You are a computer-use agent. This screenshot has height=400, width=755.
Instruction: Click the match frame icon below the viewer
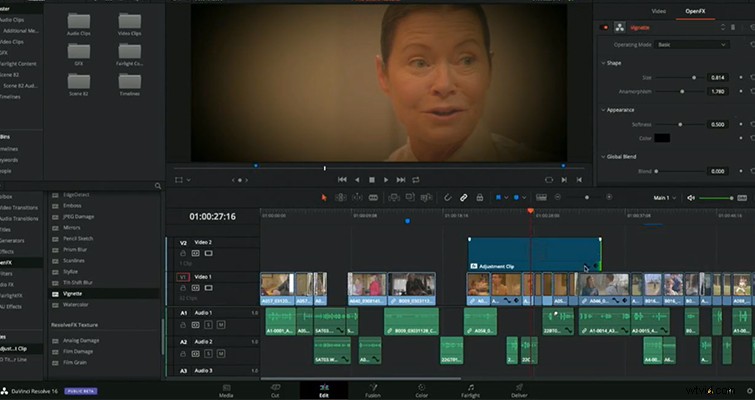tap(549, 180)
